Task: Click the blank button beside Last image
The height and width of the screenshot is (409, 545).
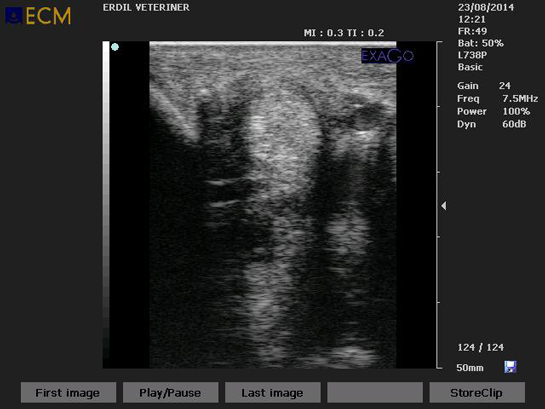Action: point(375,393)
